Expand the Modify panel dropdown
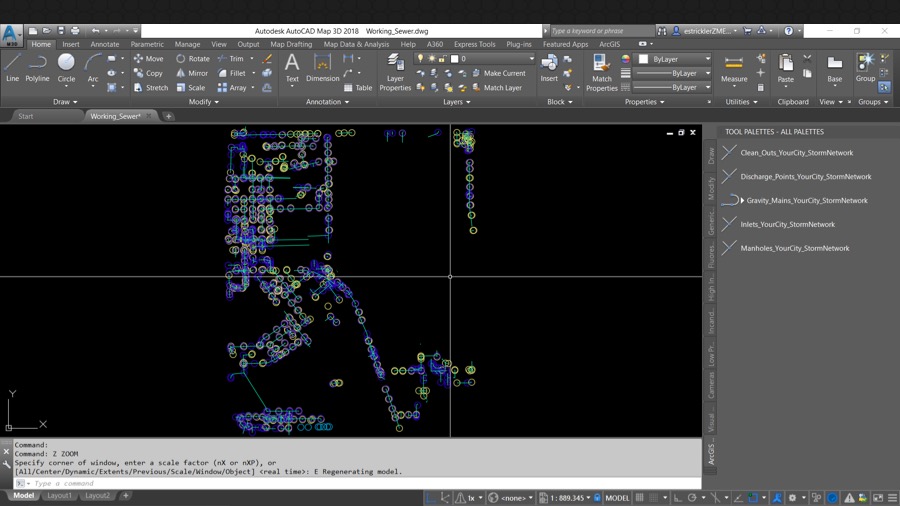This screenshot has width=900, height=506. tap(204, 102)
